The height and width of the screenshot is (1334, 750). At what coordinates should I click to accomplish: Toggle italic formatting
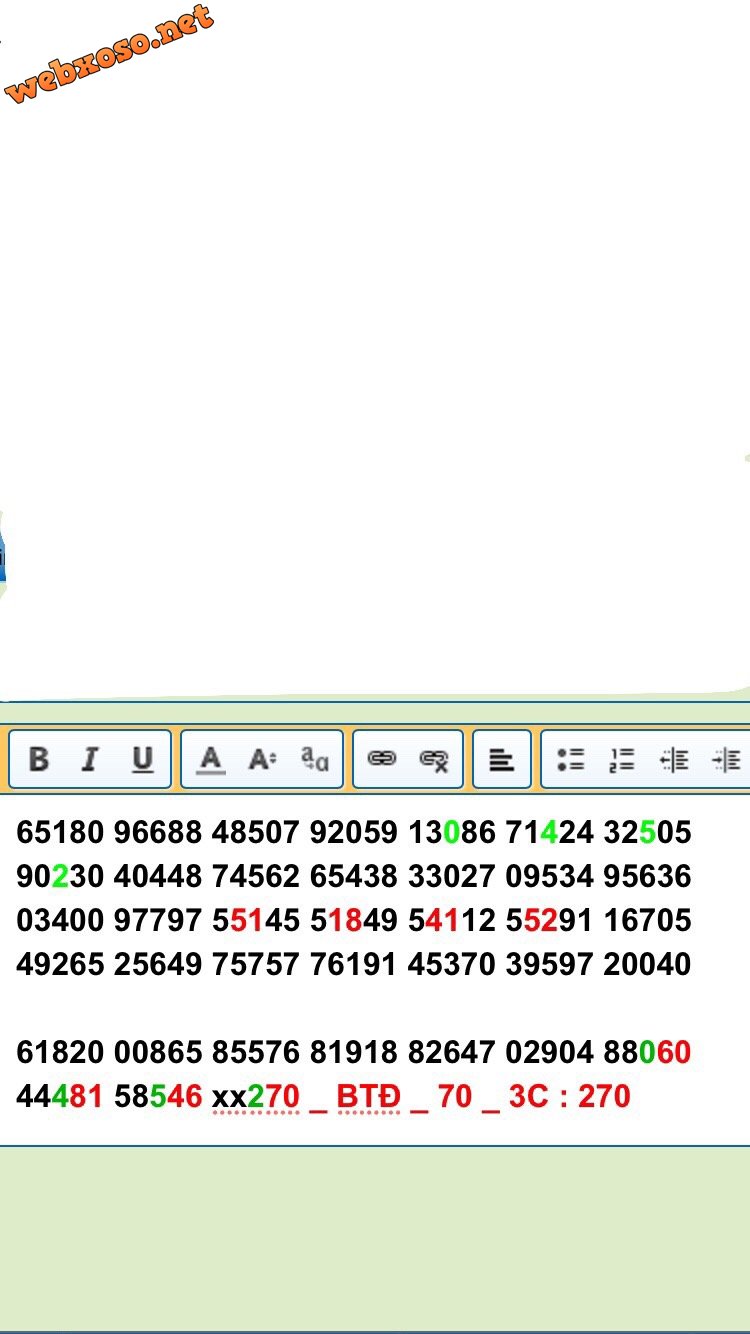(90, 760)
